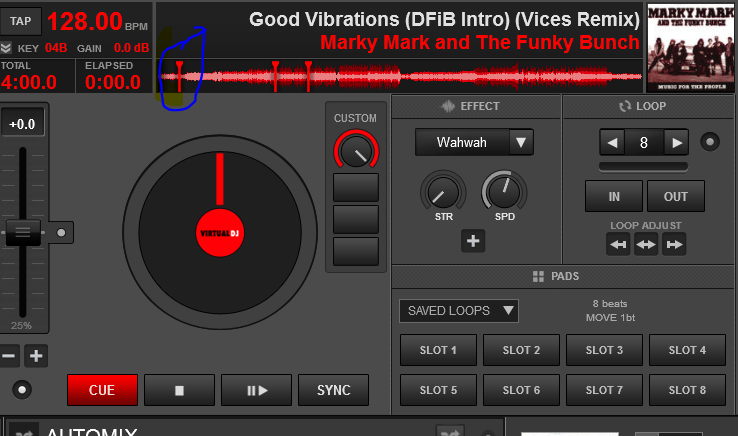Click the 25% pitch range label
Image resolution: width=738 pixels, height=436 pixels.
coord(21,325)
